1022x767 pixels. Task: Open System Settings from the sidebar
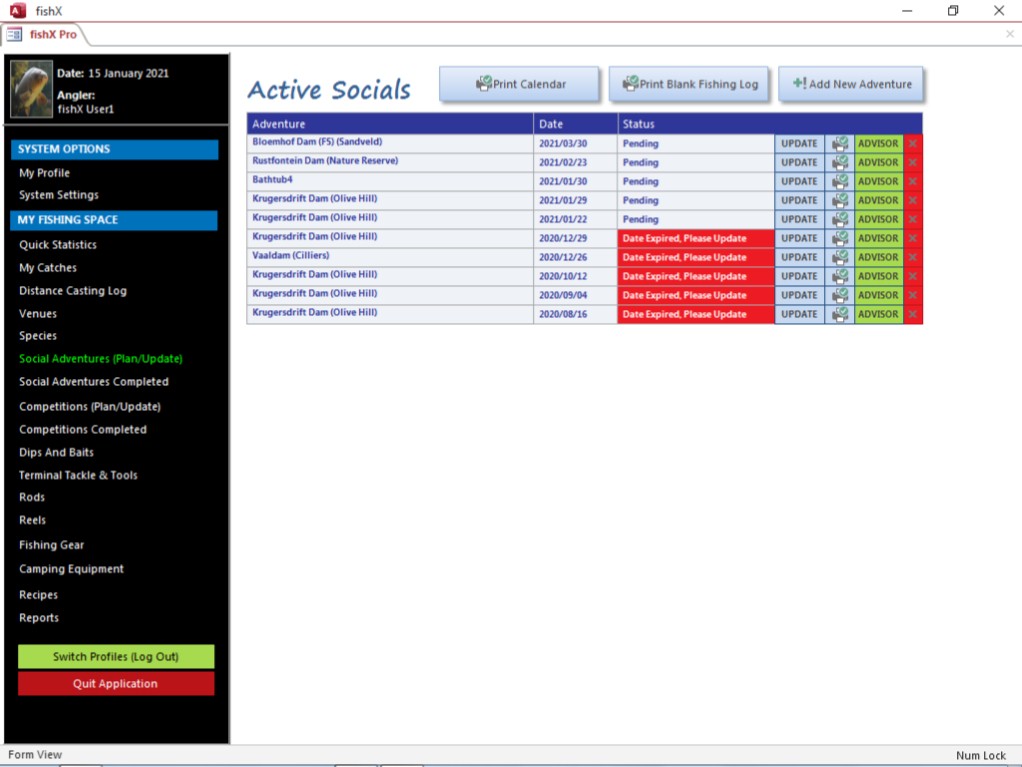(59, 196)
